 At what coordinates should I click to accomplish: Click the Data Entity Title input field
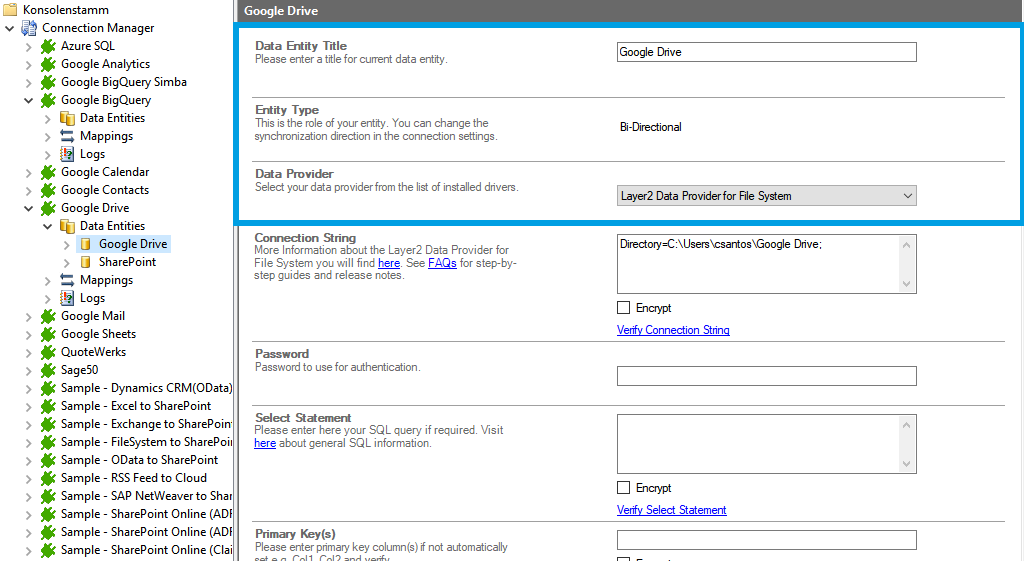767,52
